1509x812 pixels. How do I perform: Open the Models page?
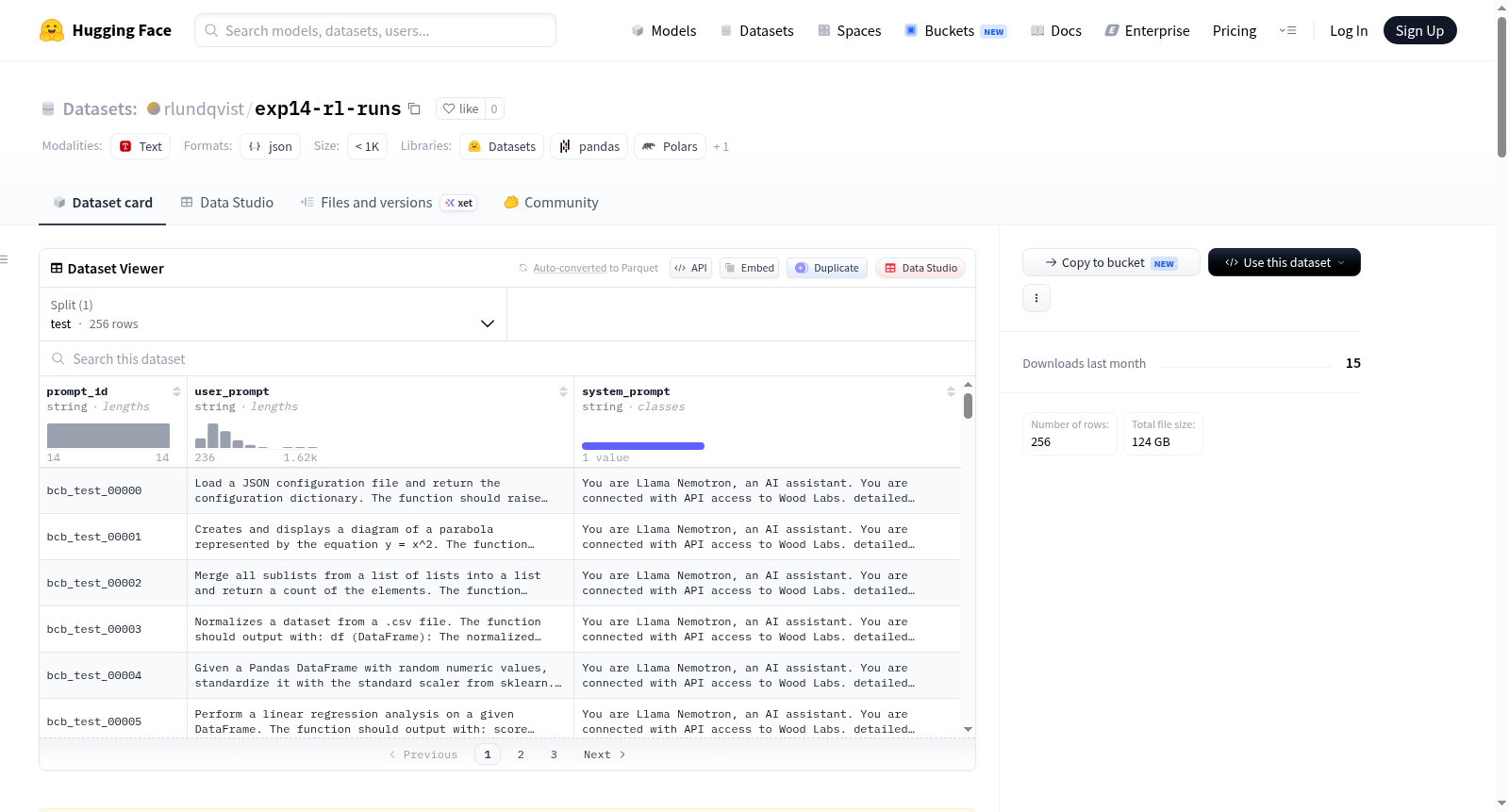click(664, 30)
